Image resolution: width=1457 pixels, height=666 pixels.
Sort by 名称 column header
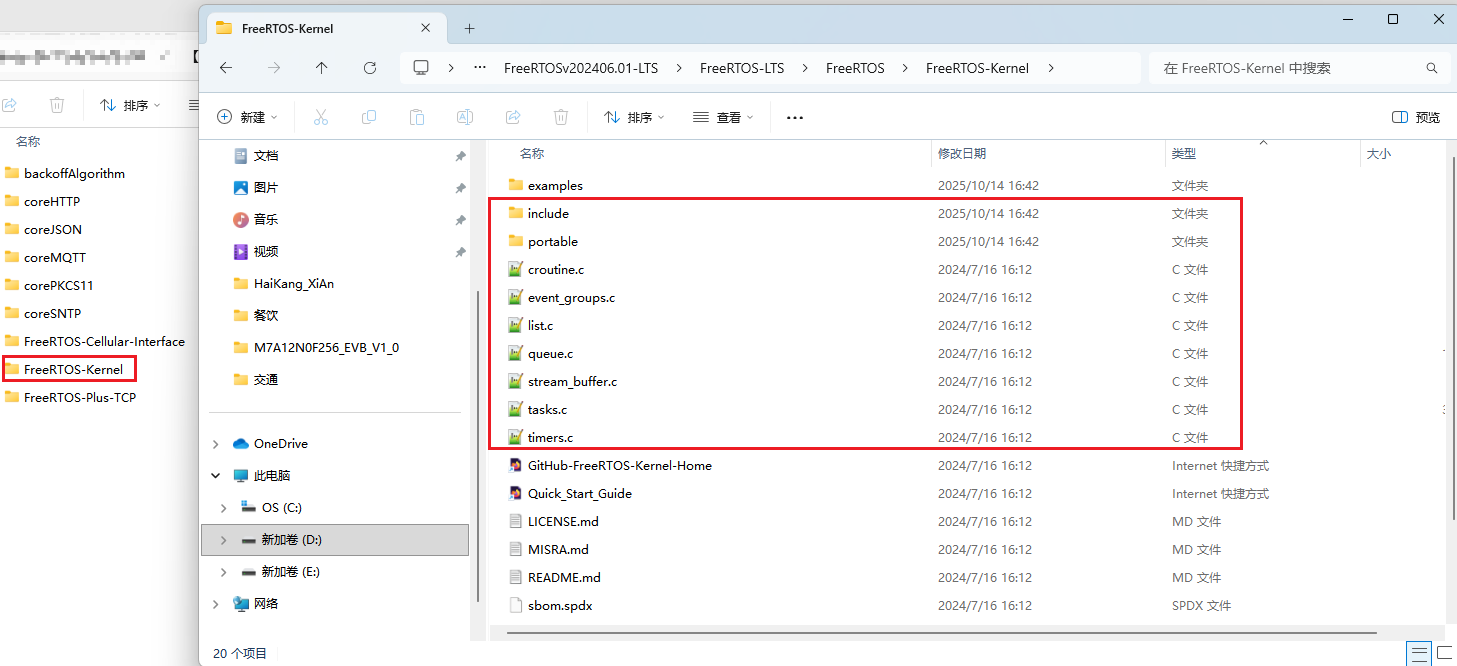(532, 153)
